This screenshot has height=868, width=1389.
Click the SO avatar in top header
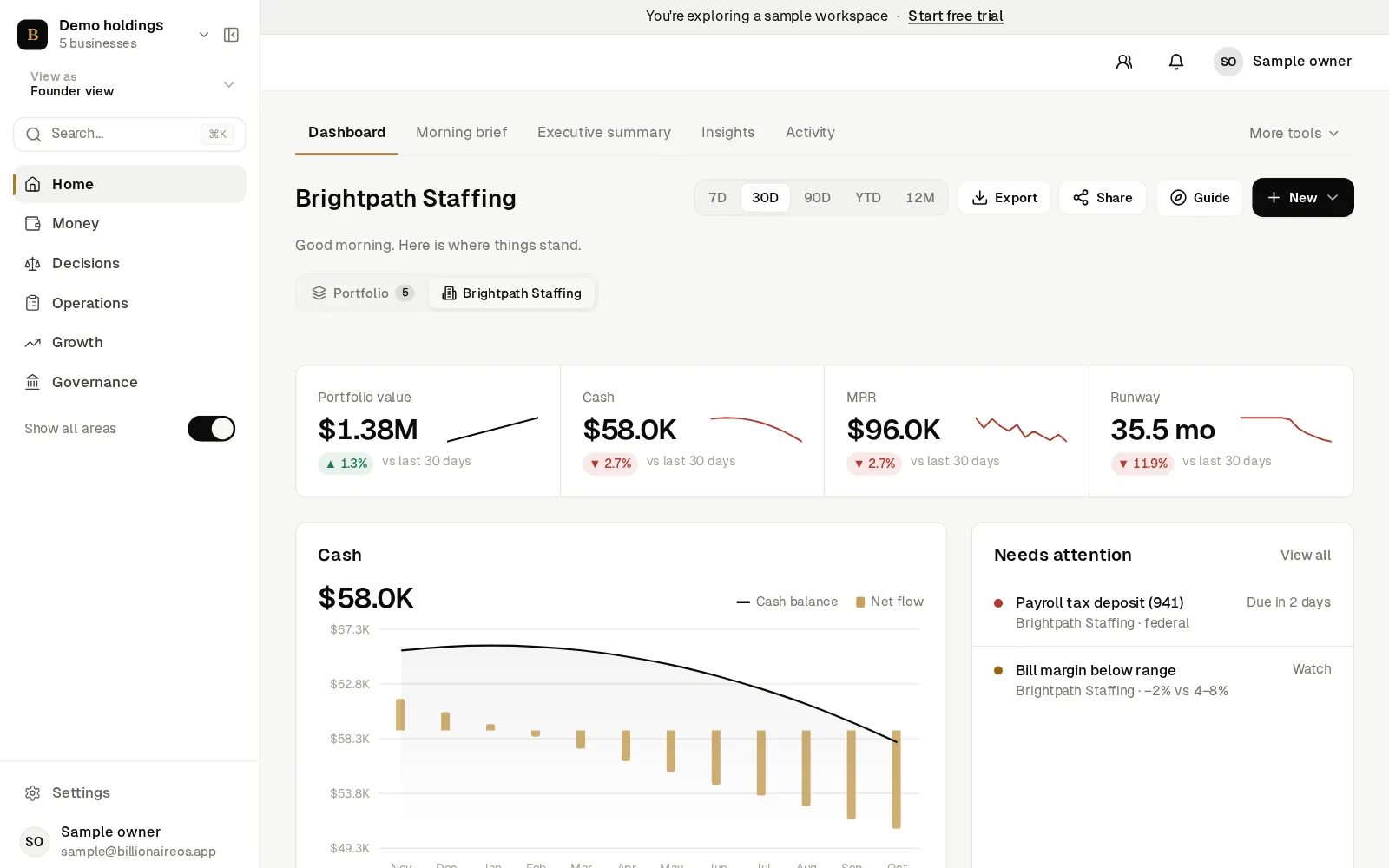(x=1228, y=62)
